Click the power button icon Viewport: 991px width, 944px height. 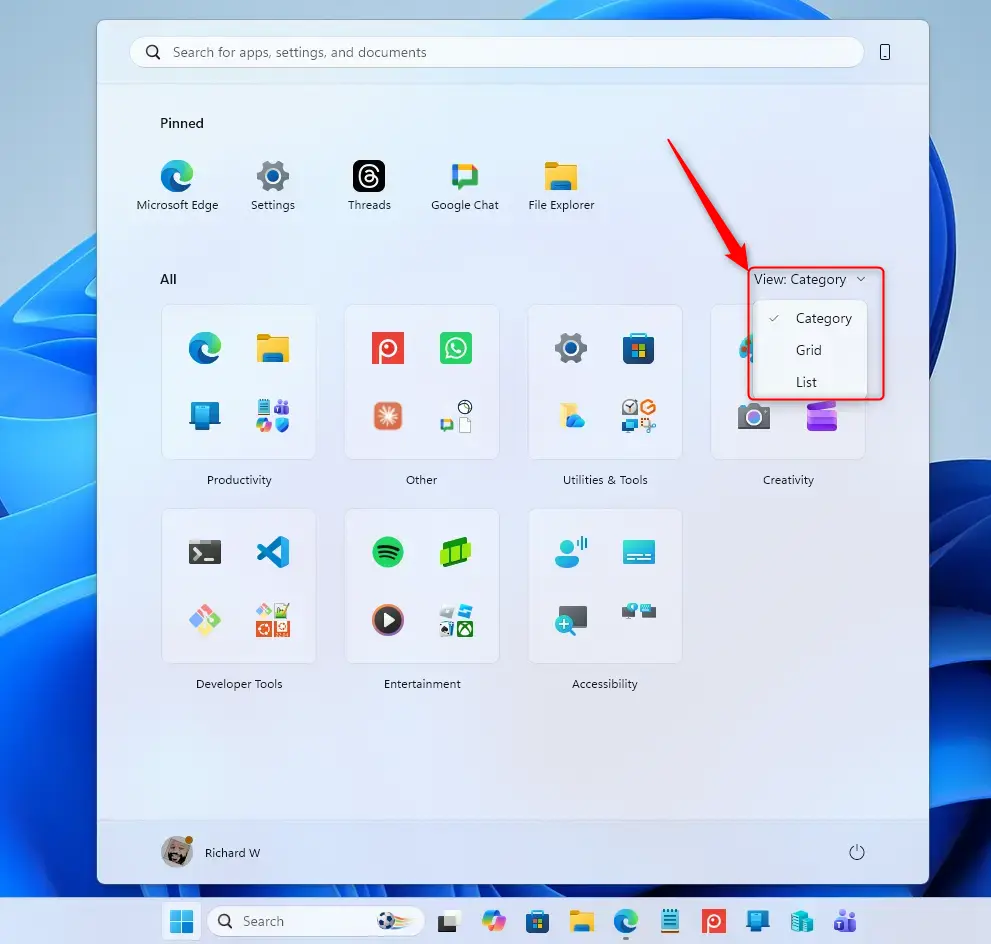(856, 852)
